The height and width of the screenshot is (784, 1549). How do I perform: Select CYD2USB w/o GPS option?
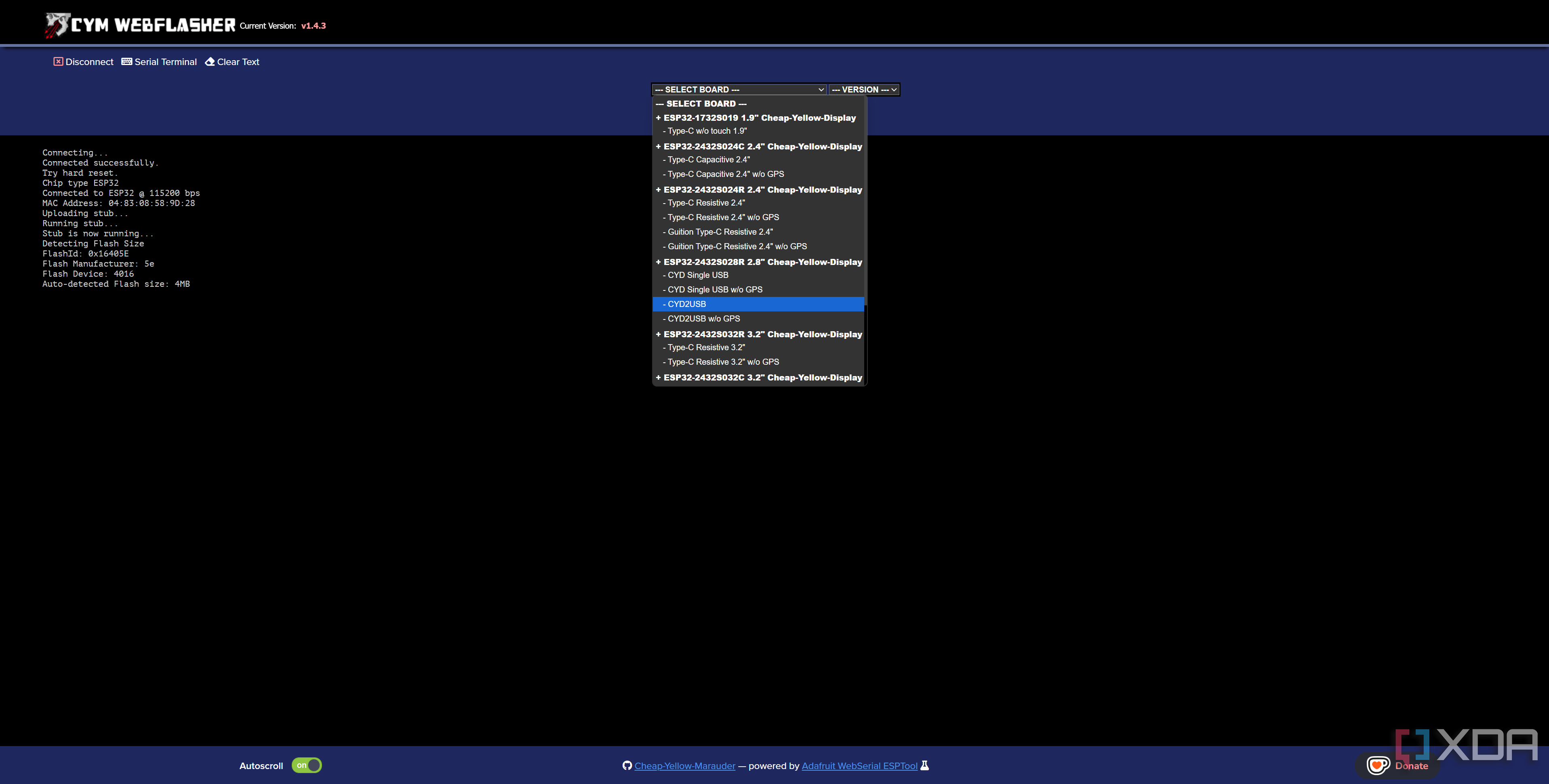pos(758,319)
